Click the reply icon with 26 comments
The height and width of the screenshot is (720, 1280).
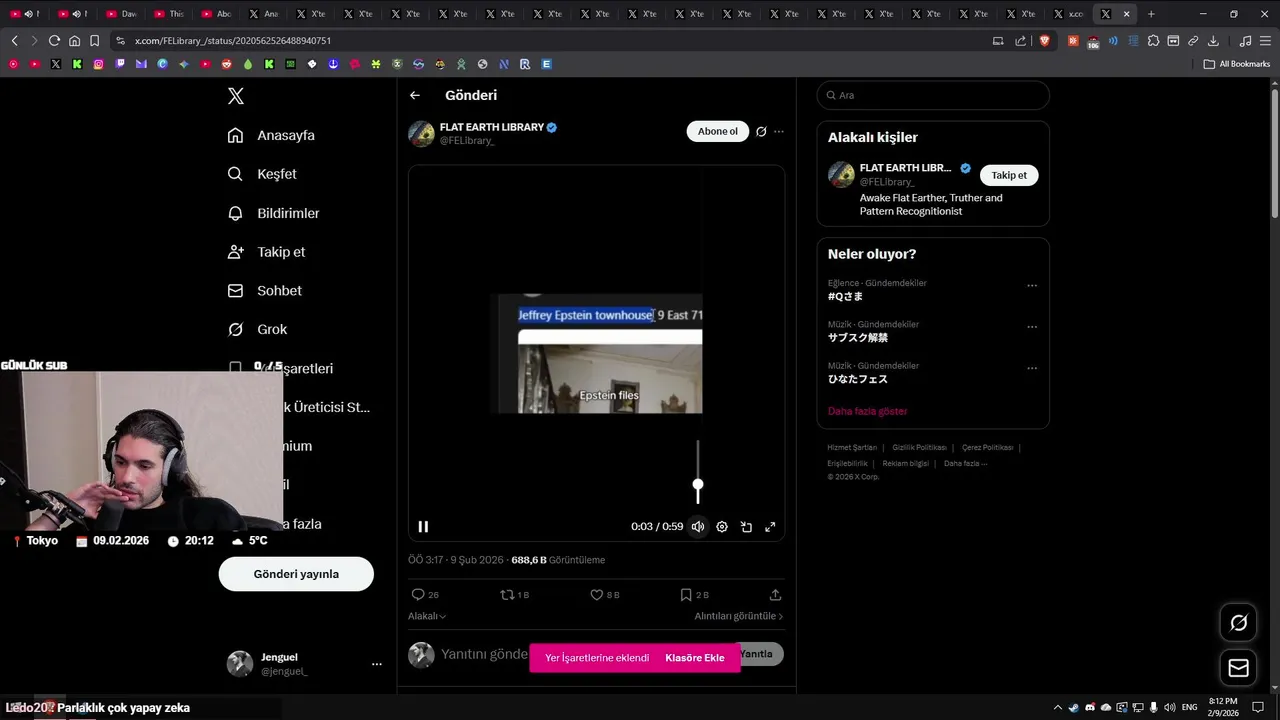pos(418,594)
